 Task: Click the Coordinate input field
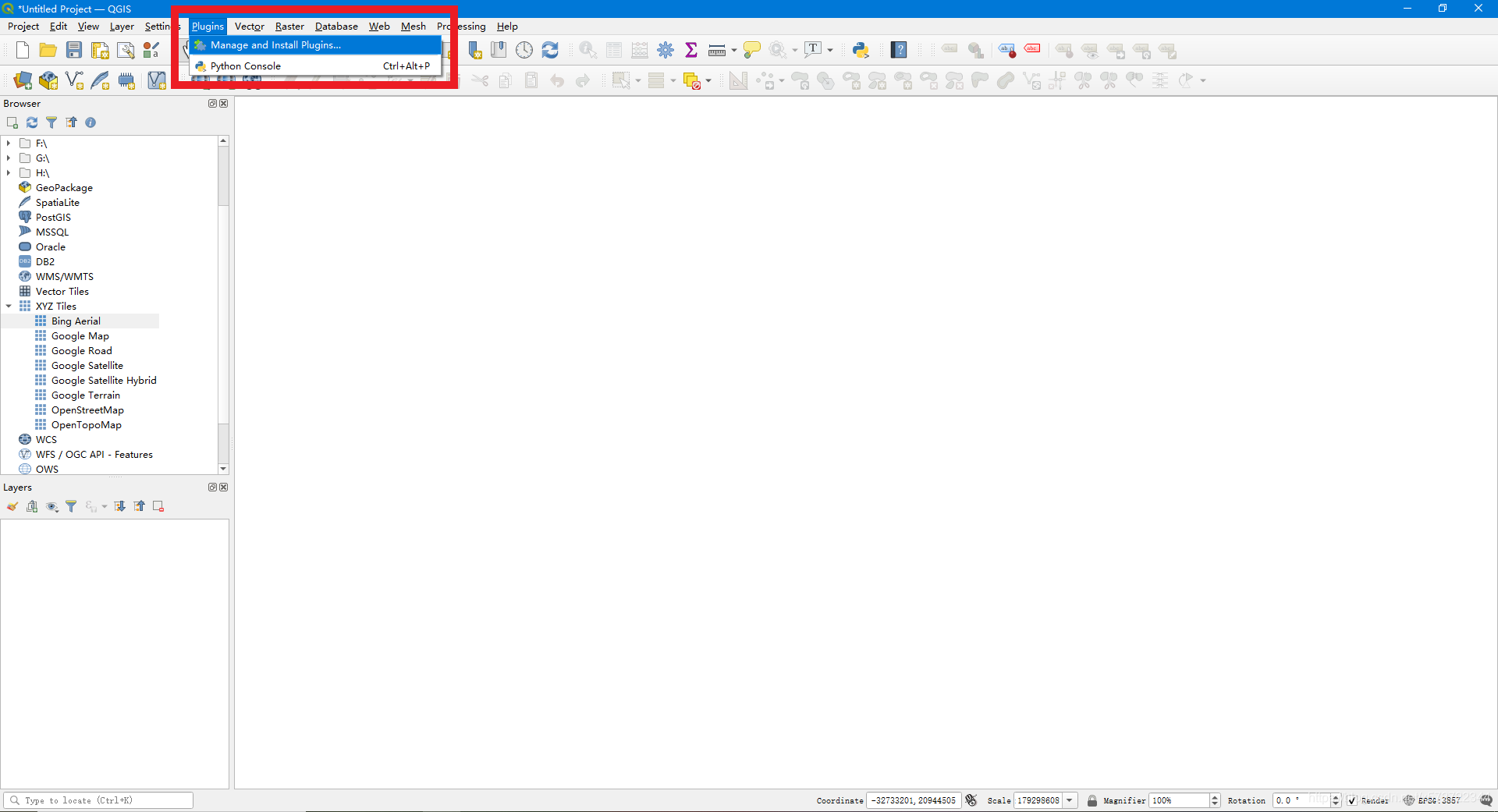[914, 800]
